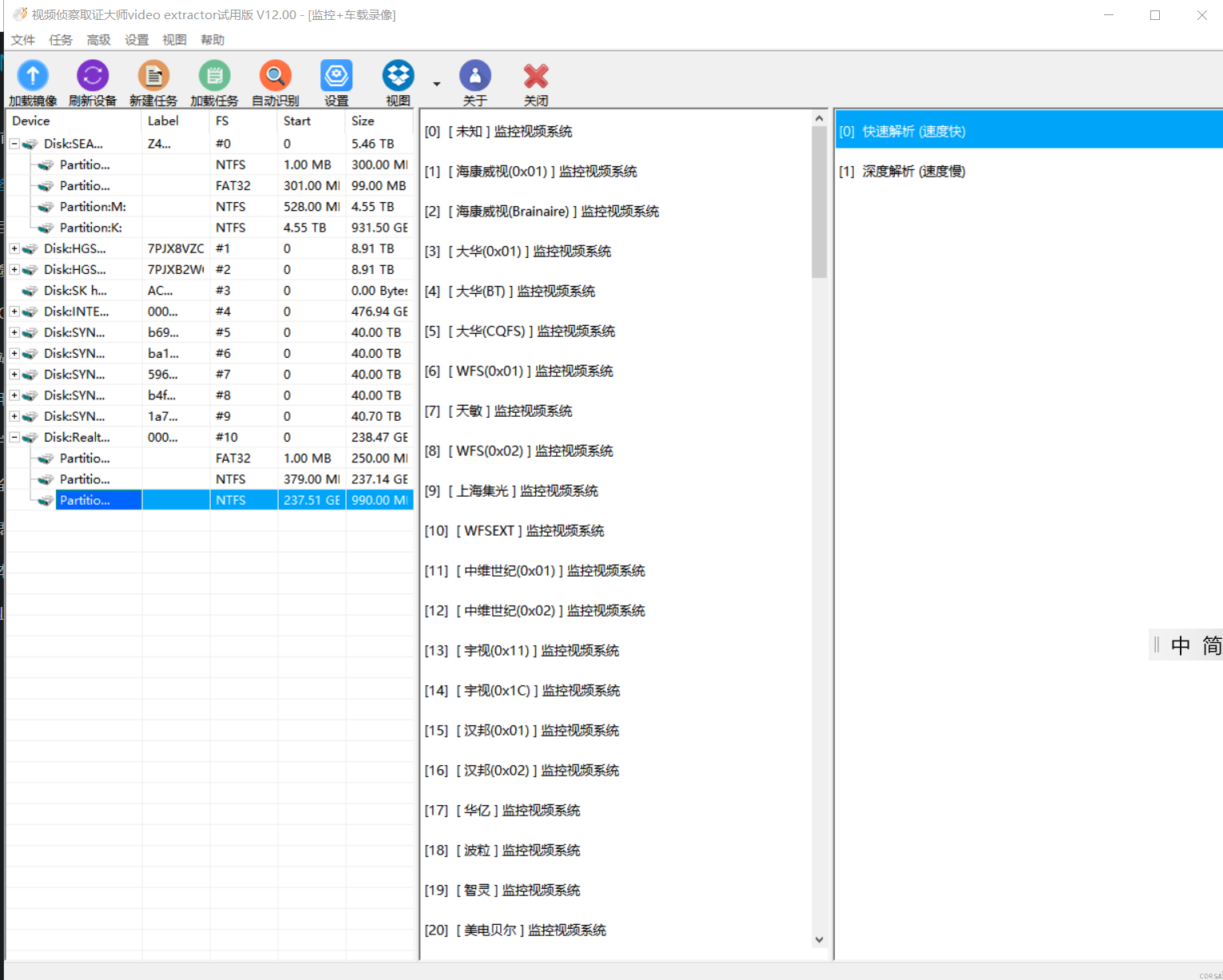Screen dimensions: 1223x980
Task: Open the 设置 settings toolbar icon
Action: [x=336, y=76]
